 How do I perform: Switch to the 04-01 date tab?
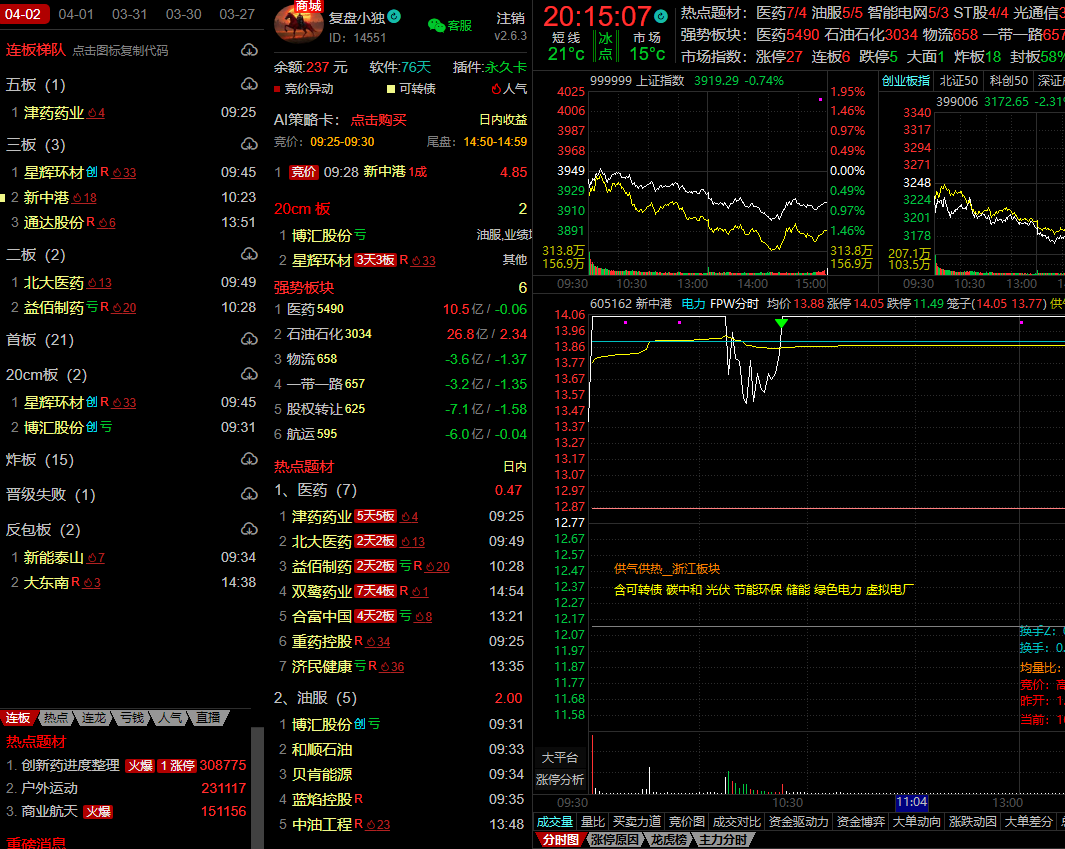pyautogui.click(x=76, y=14)
